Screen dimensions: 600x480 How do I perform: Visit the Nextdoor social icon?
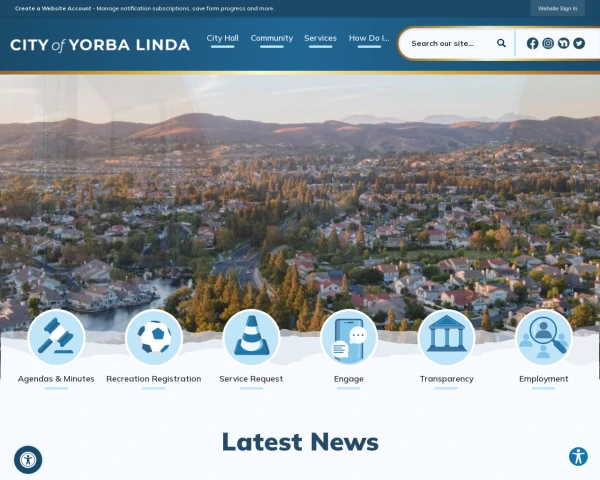coord(563,43)
